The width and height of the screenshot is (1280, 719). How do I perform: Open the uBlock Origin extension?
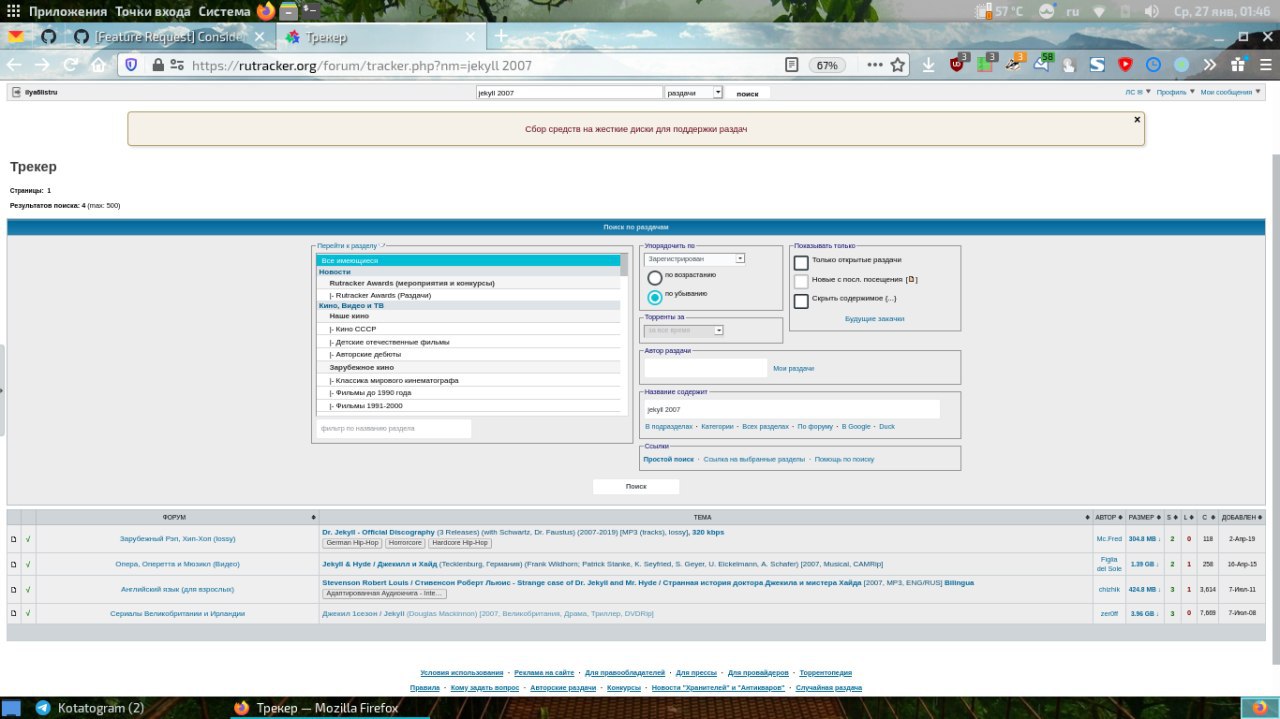[x=957, y=65]
